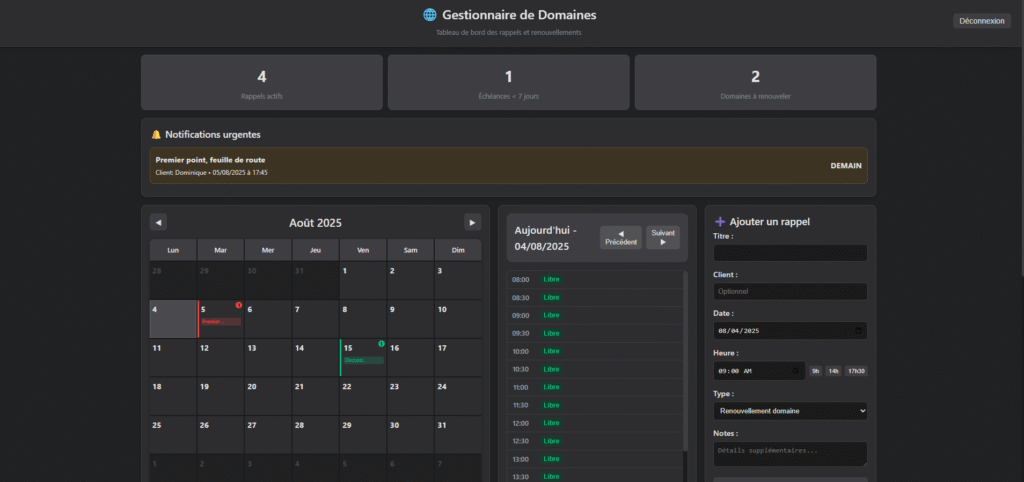
Task: Open the Discussi event on August 15
Action: [364, 361]
